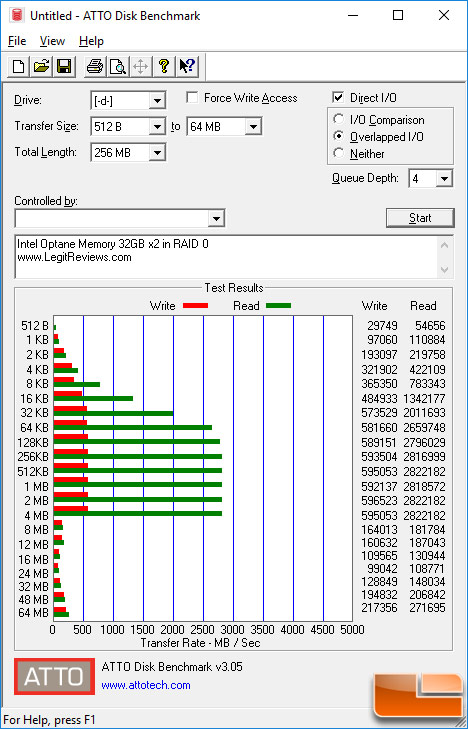Click the description text box
The image size is (468, 729).
(x=226, y=257)
